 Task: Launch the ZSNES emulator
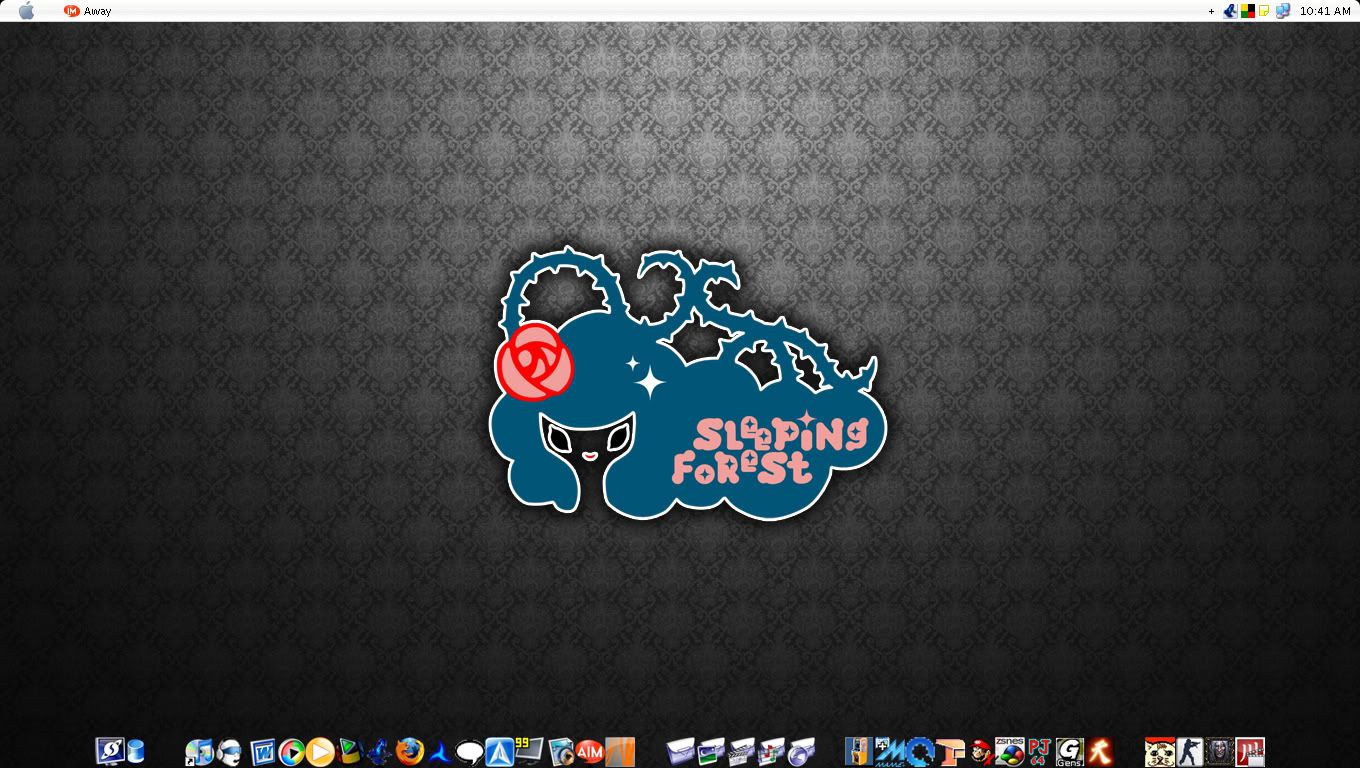click(x=1009, y=751)
